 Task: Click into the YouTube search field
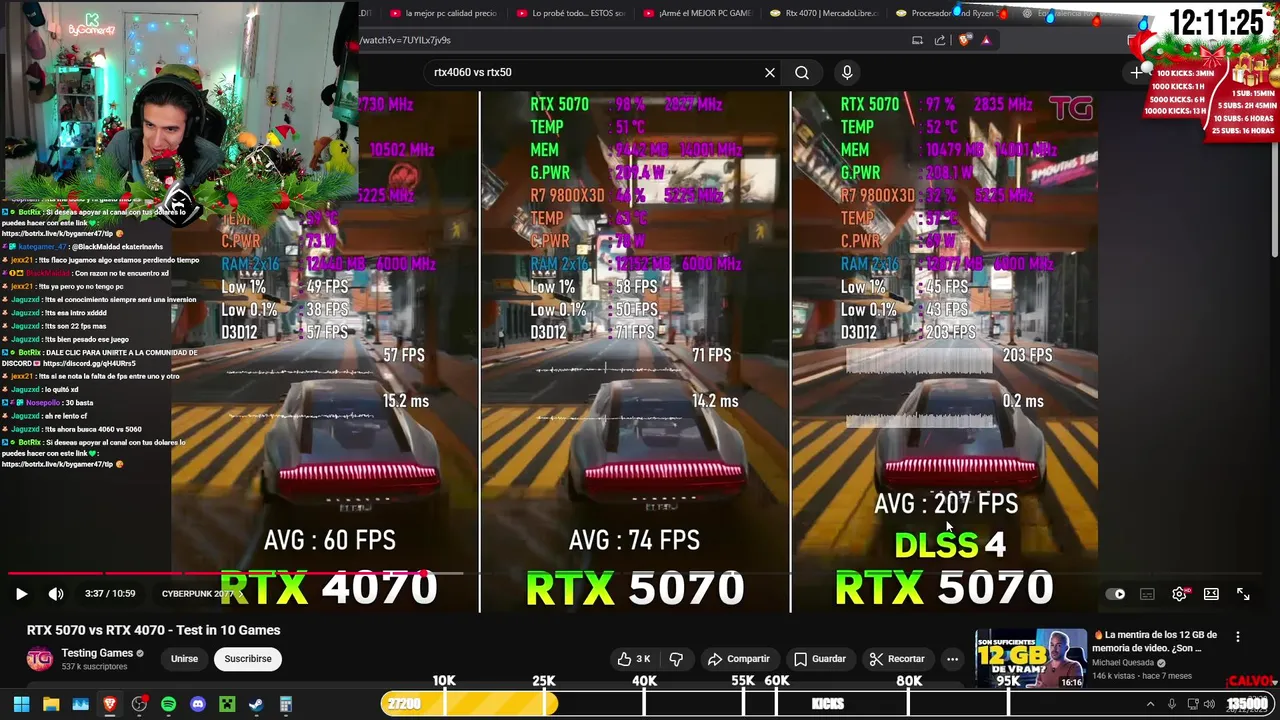tap(595, 72)
